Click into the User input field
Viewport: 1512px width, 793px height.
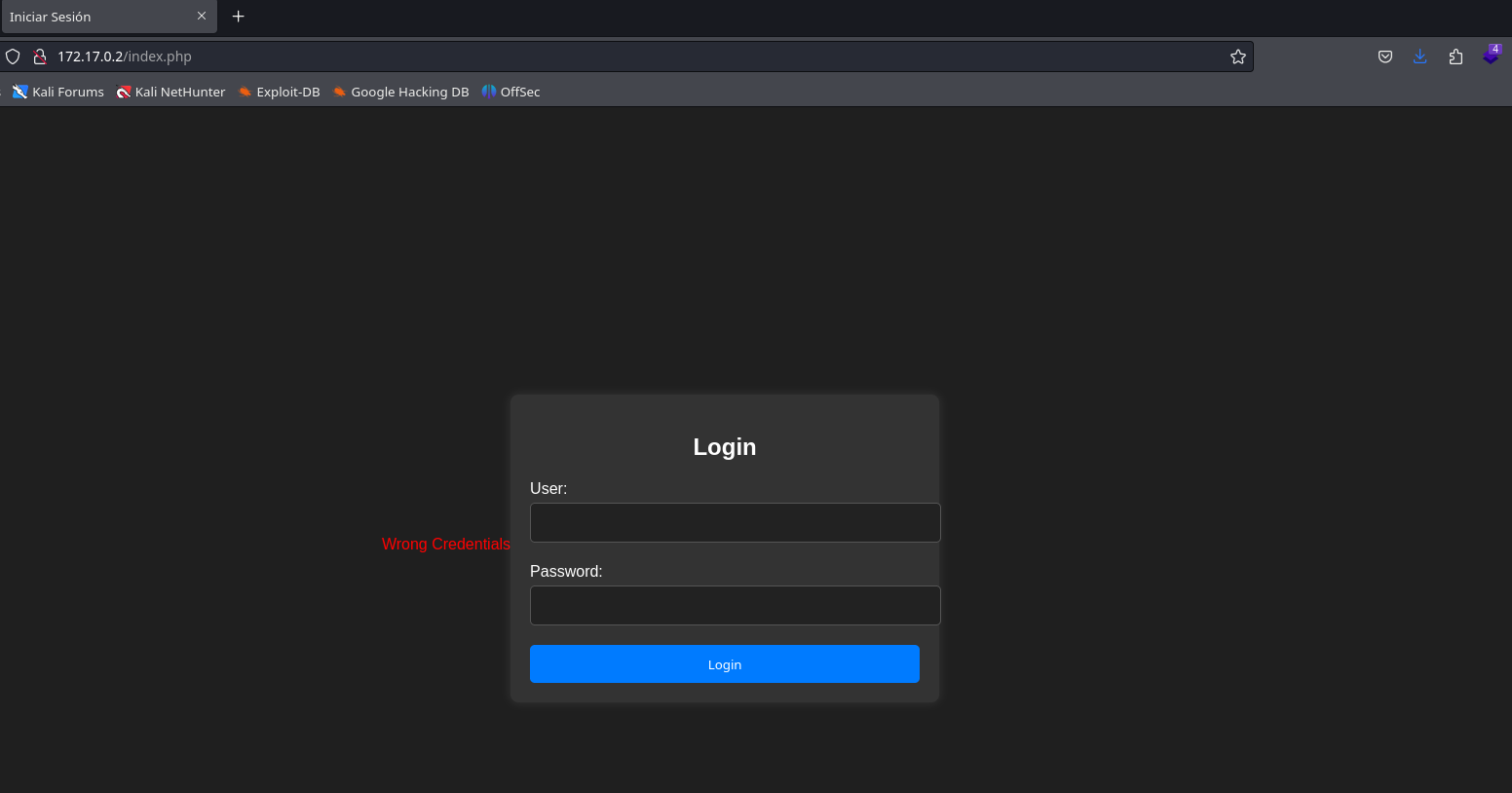click(x=735, y=522)
